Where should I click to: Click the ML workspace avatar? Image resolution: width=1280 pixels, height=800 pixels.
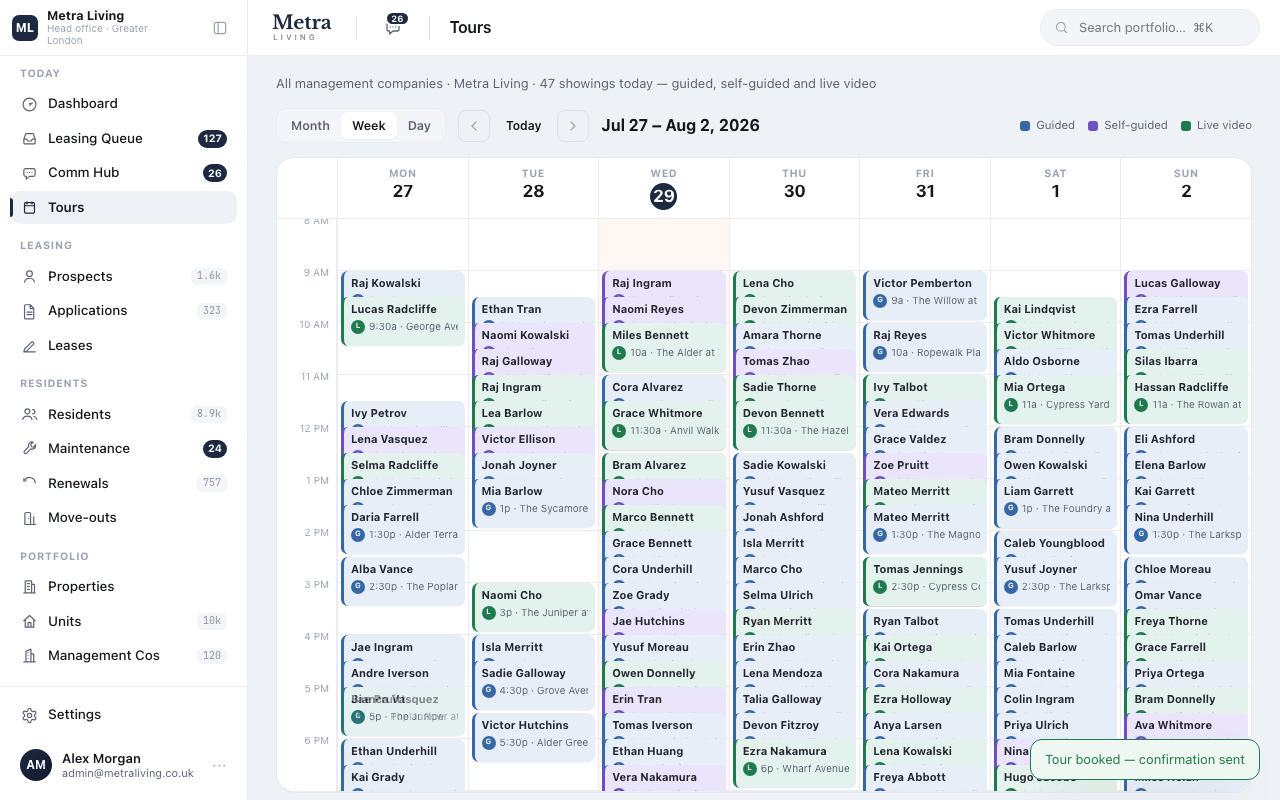click(x=25, y=28)
